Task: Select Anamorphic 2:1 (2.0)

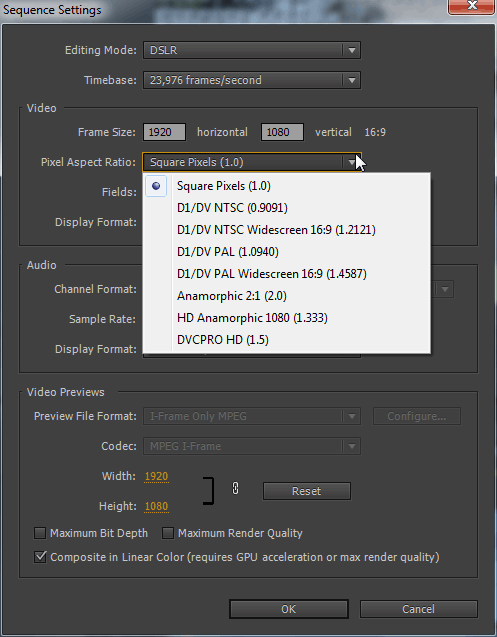Action: [x=286, y=296]
